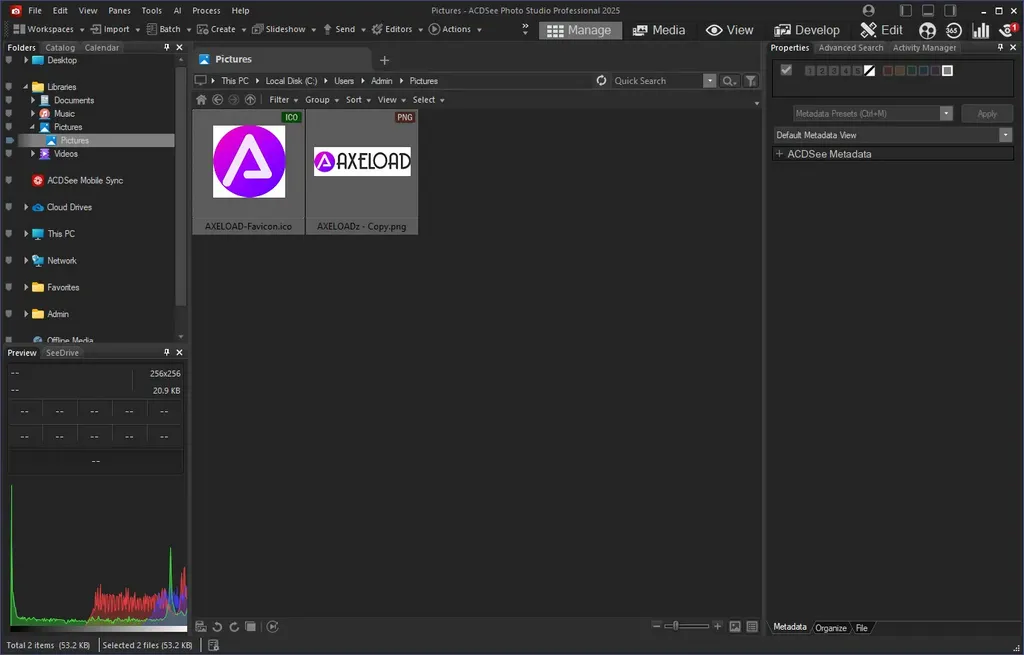Expand the Favorites tree node

point(26,287)
